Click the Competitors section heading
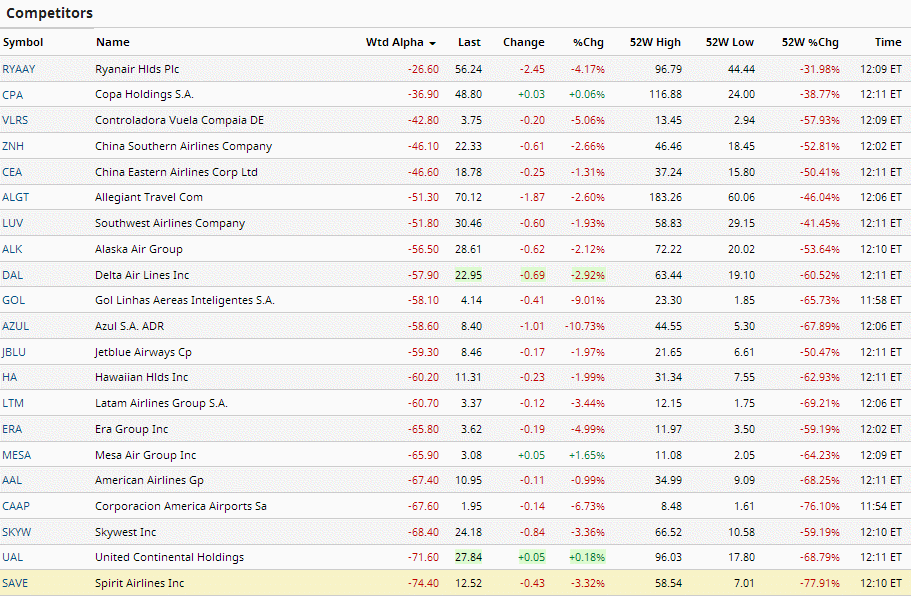911x596 pixels. pos(49,13)
